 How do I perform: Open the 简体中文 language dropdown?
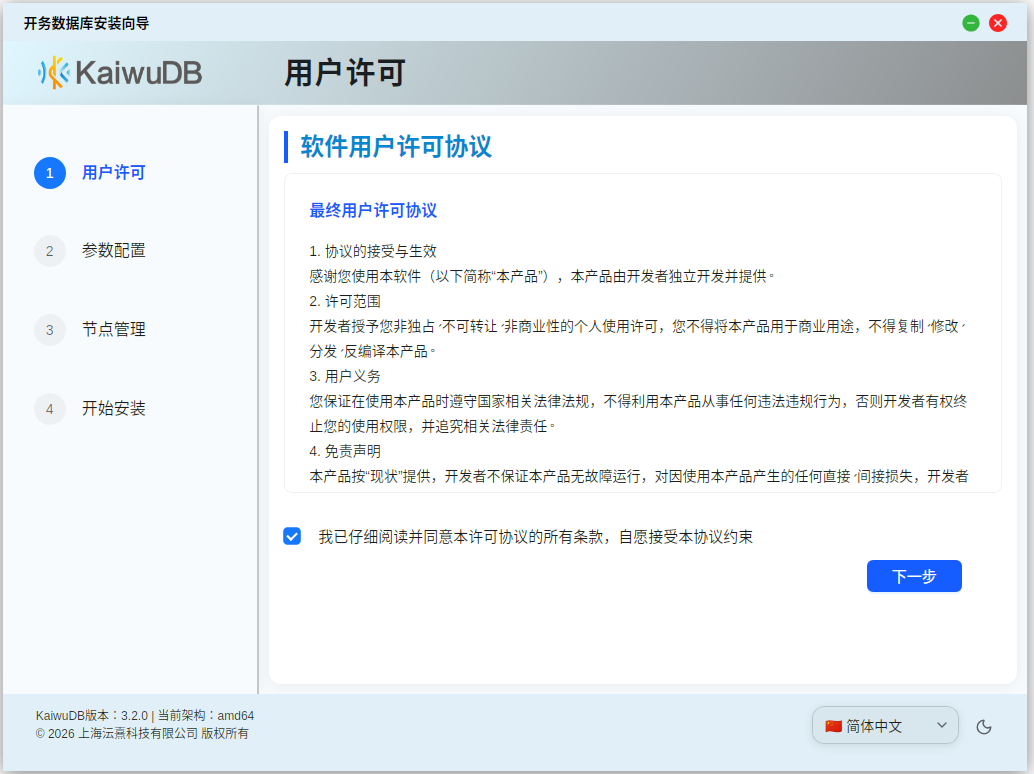(885, 725)
